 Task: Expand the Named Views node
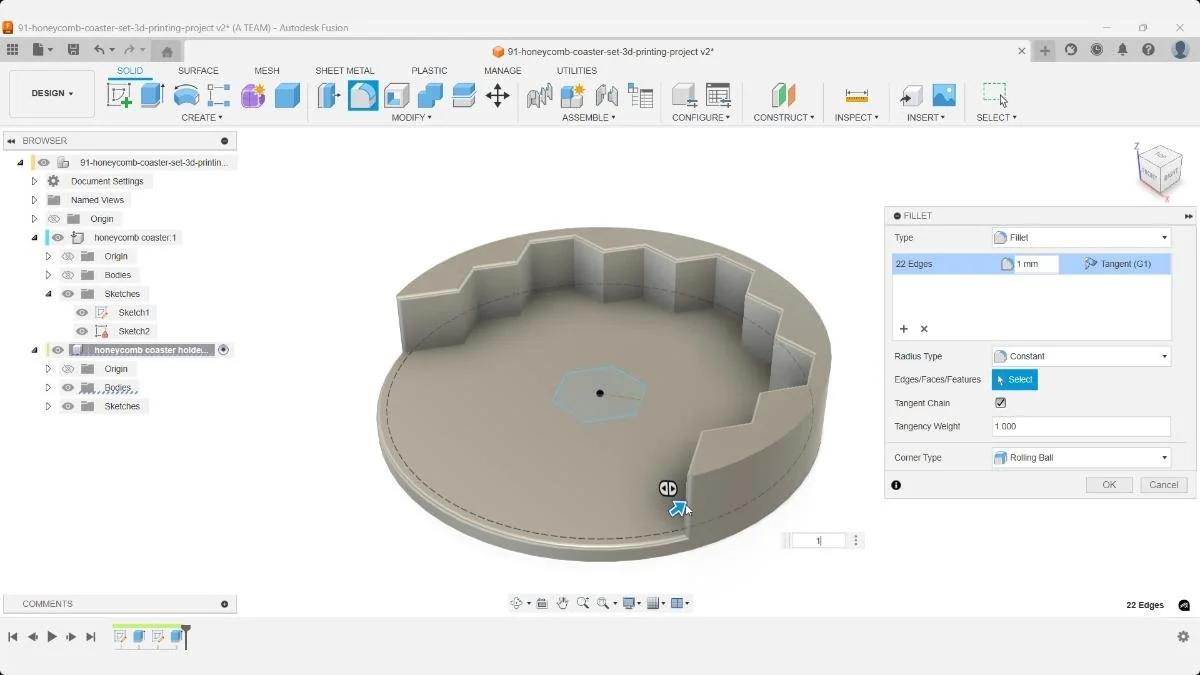point(34,200)
